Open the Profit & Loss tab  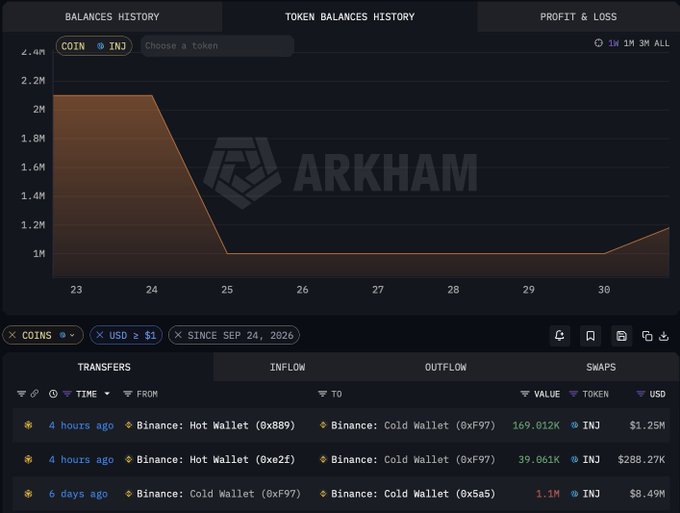[x=578, y=17]
